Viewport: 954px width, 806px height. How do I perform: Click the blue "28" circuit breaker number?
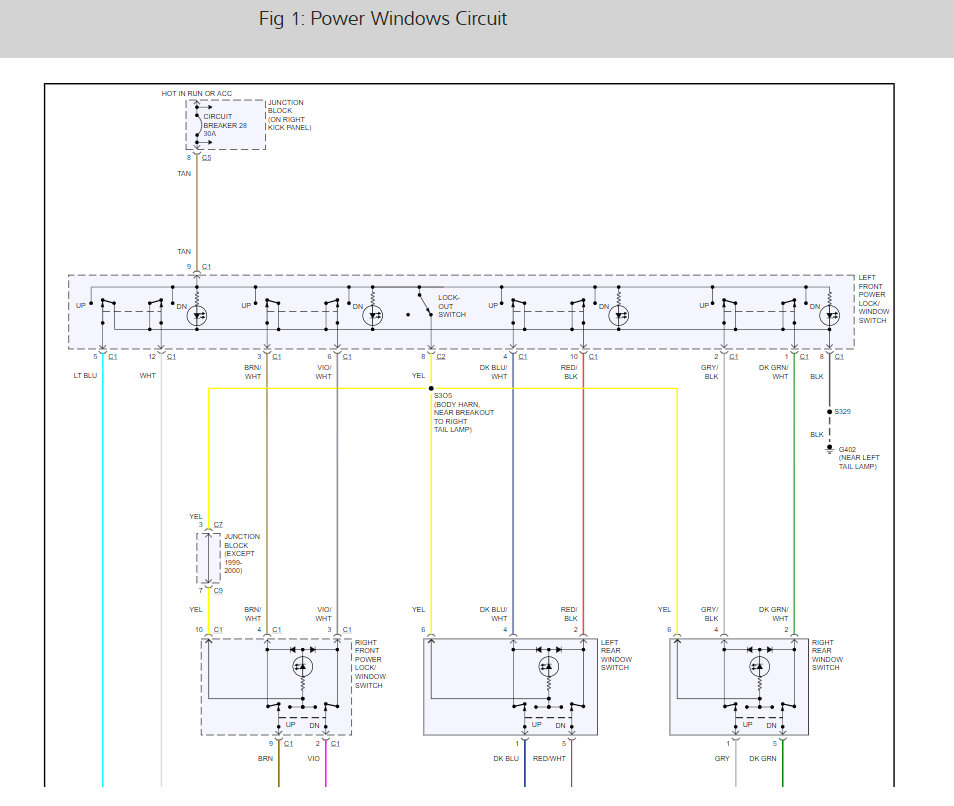242,125
